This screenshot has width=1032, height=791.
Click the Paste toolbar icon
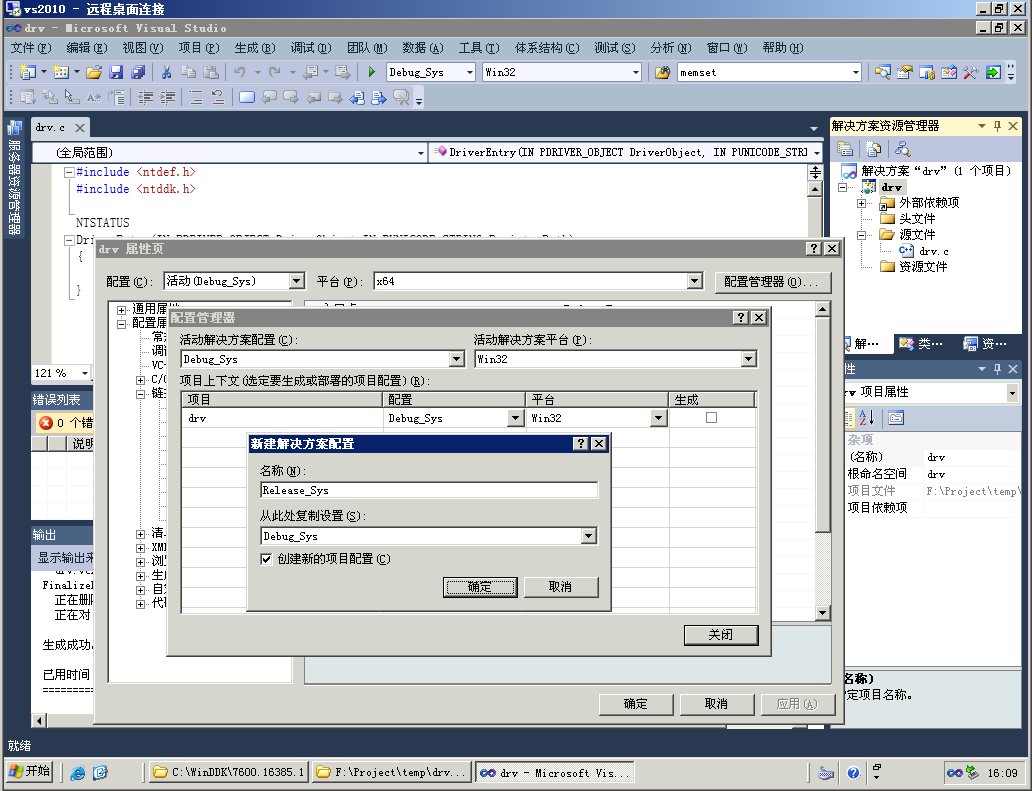tap(211, 72)
